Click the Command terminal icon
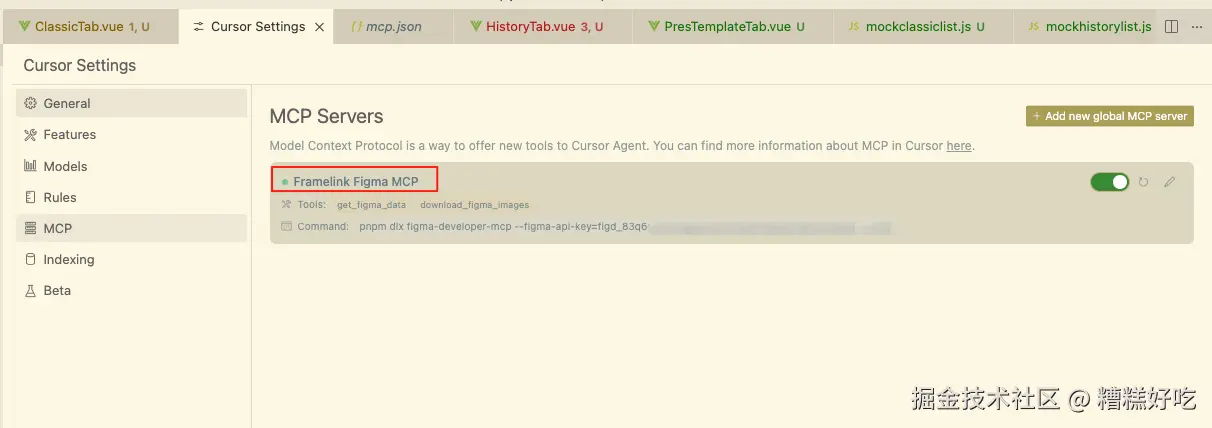 click(x=286, y=227)
